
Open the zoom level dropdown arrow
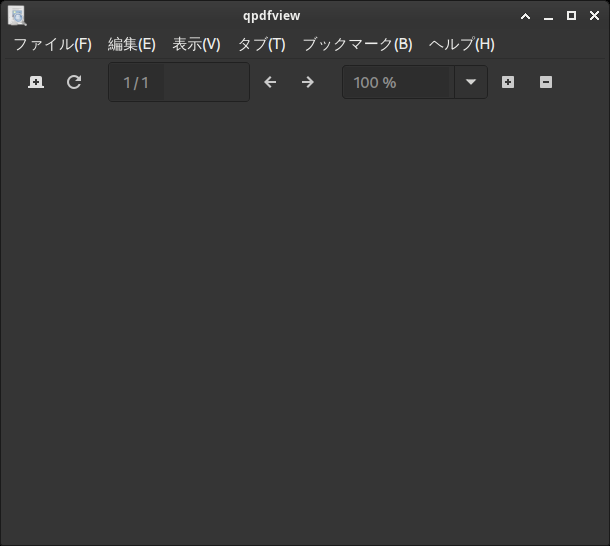click(471, 82)
